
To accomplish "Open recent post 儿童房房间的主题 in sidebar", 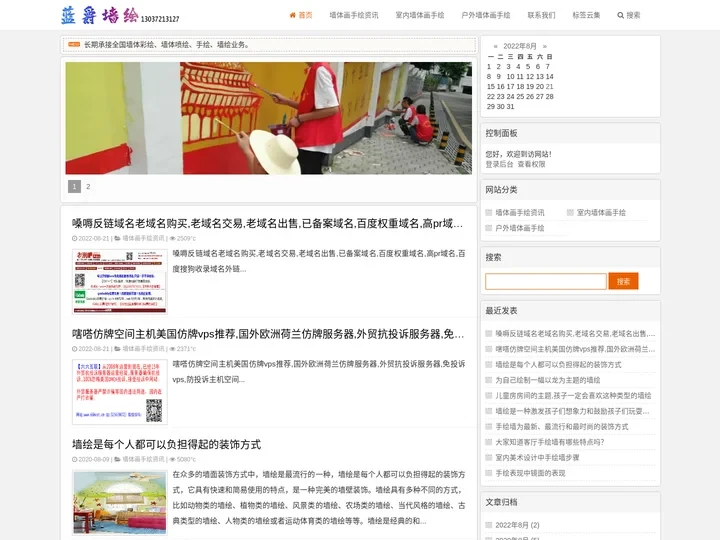I will click(x=573, y=396).
